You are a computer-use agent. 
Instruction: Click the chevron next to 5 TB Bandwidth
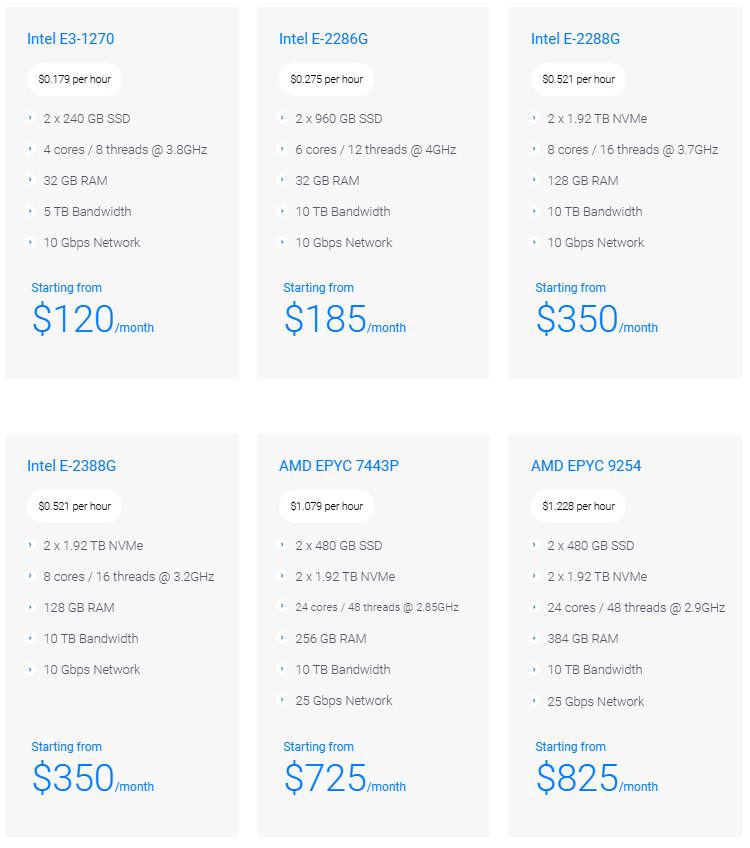(x=32, y=211)
